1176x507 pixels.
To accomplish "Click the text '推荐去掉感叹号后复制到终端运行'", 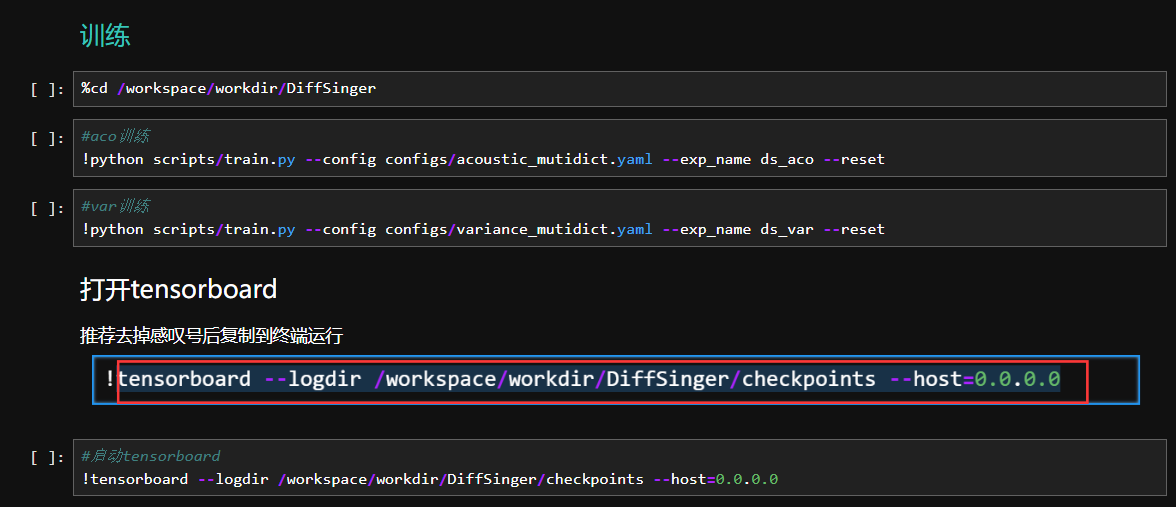I will pos(212,336).
